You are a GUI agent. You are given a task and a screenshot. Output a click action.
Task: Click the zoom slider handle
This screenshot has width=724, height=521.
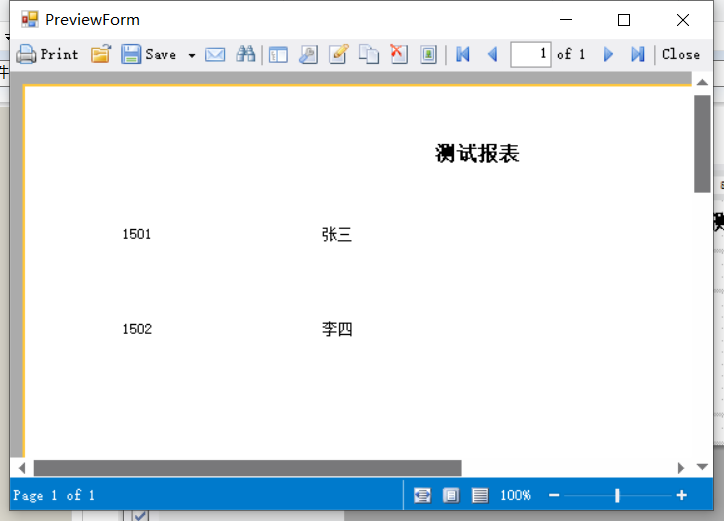click(617, 495)
